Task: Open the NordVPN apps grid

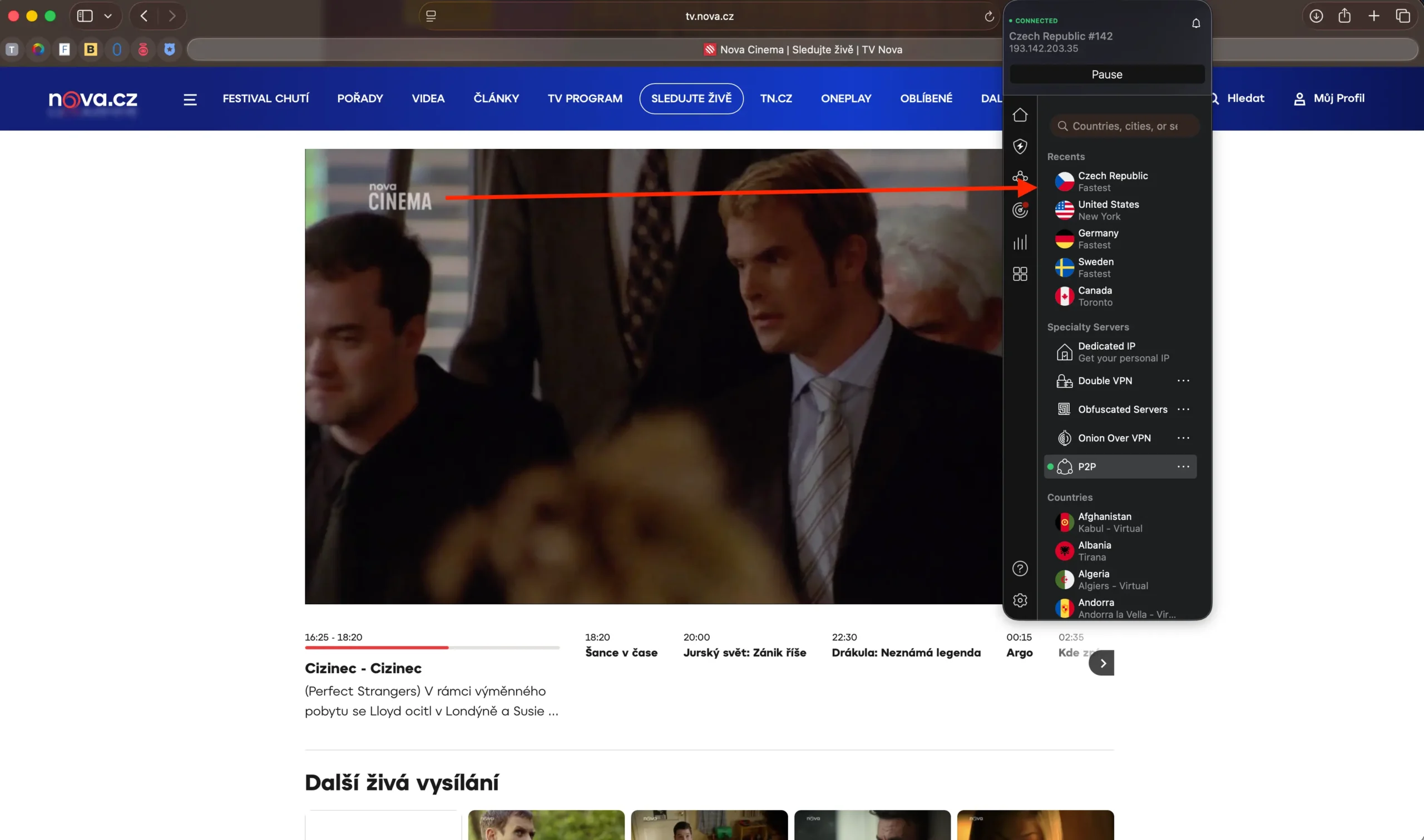Action: tap(1020, 274)
